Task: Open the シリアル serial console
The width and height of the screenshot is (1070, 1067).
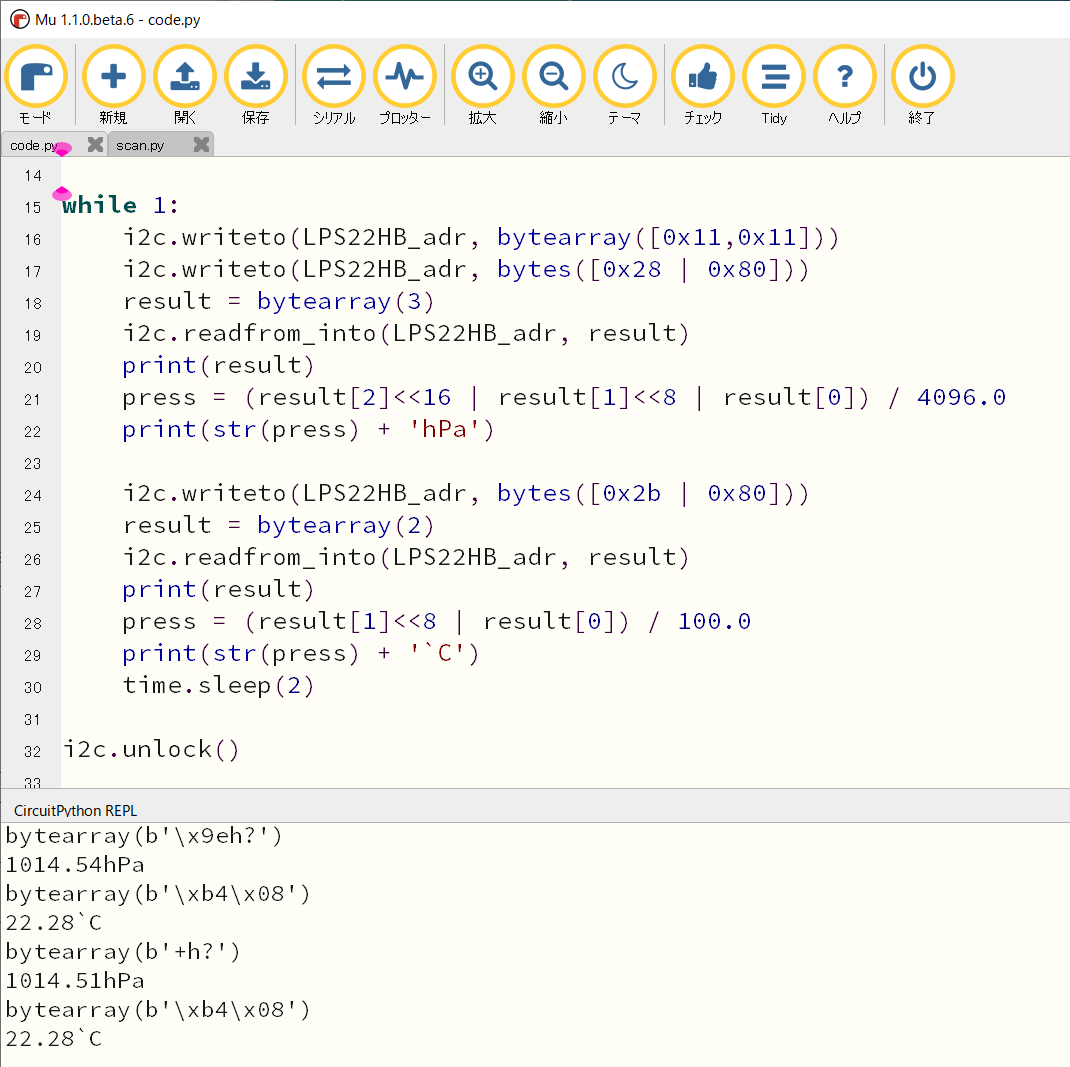Action: [x=333, y=76]
